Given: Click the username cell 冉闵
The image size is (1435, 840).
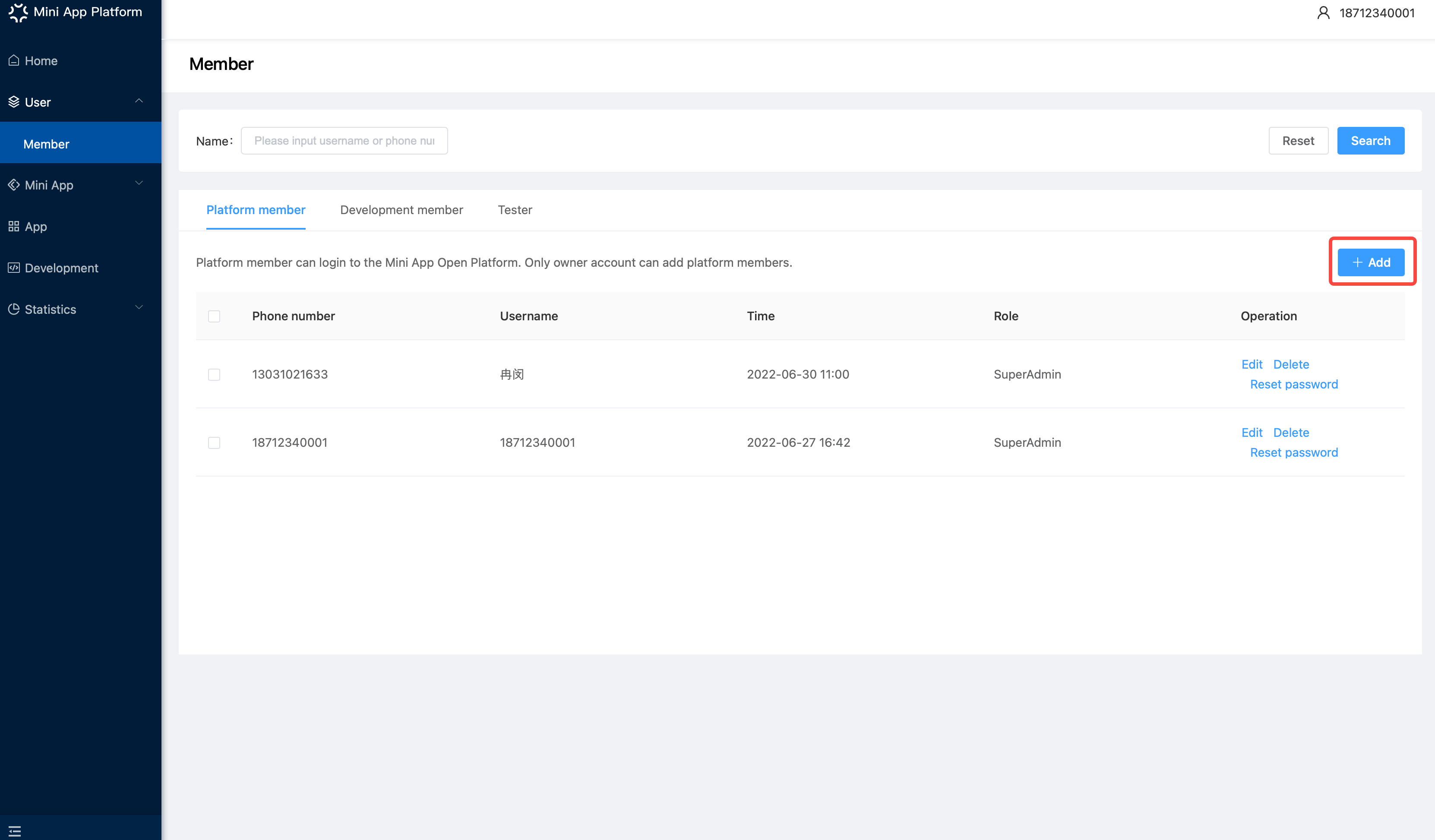Looking at the screenshot, I should 512,374.
